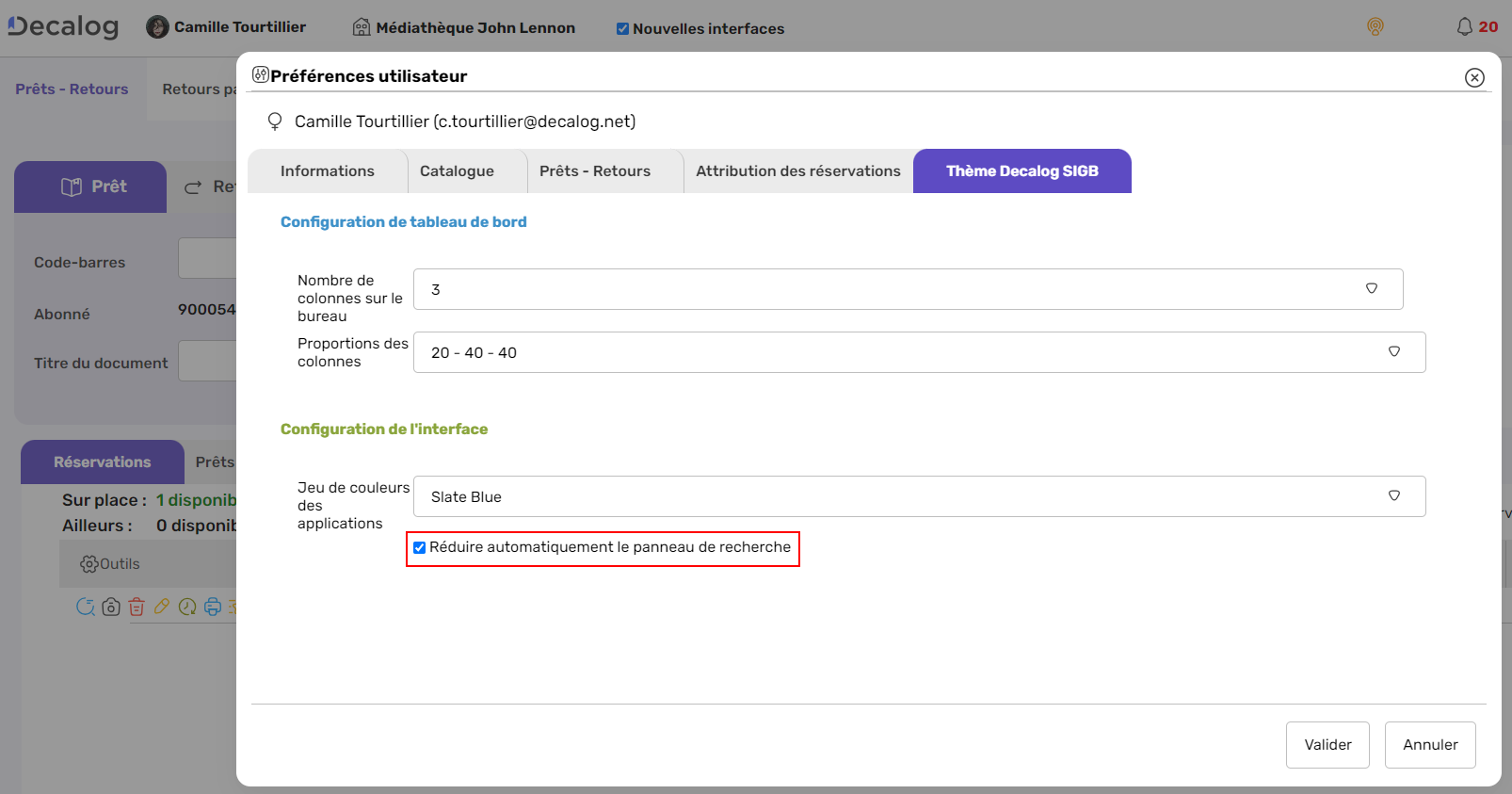
Task: Open the Jeu de couleurs Slate Blue dropdown
Action: 919,496
